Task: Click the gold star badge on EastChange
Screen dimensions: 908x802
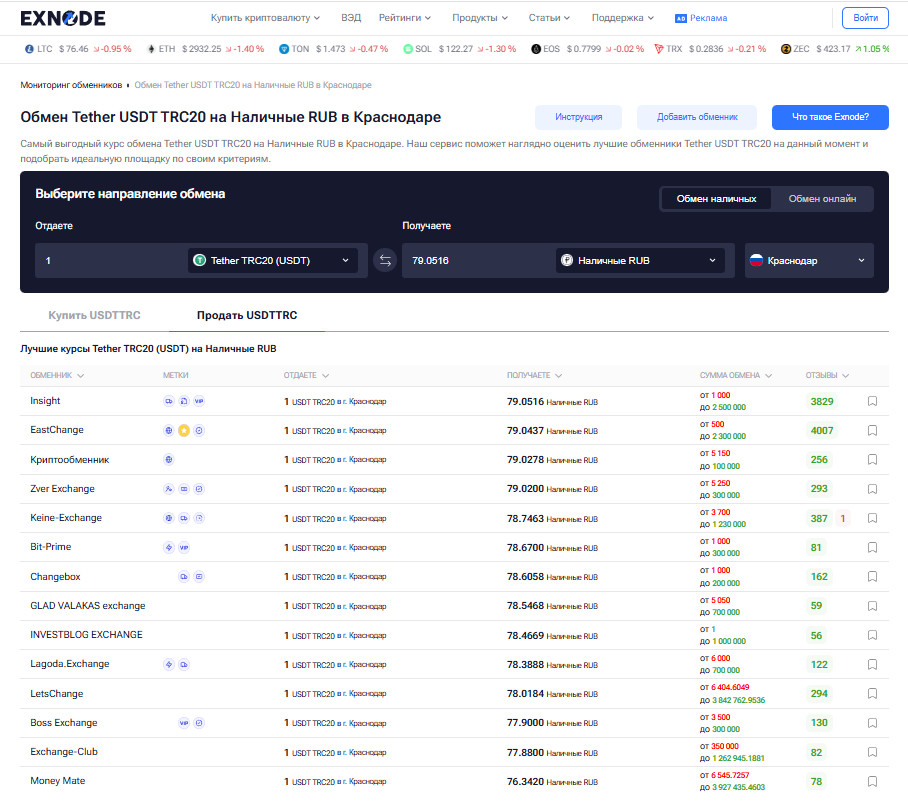Action: pyautogui.click(x=184, y=430)
